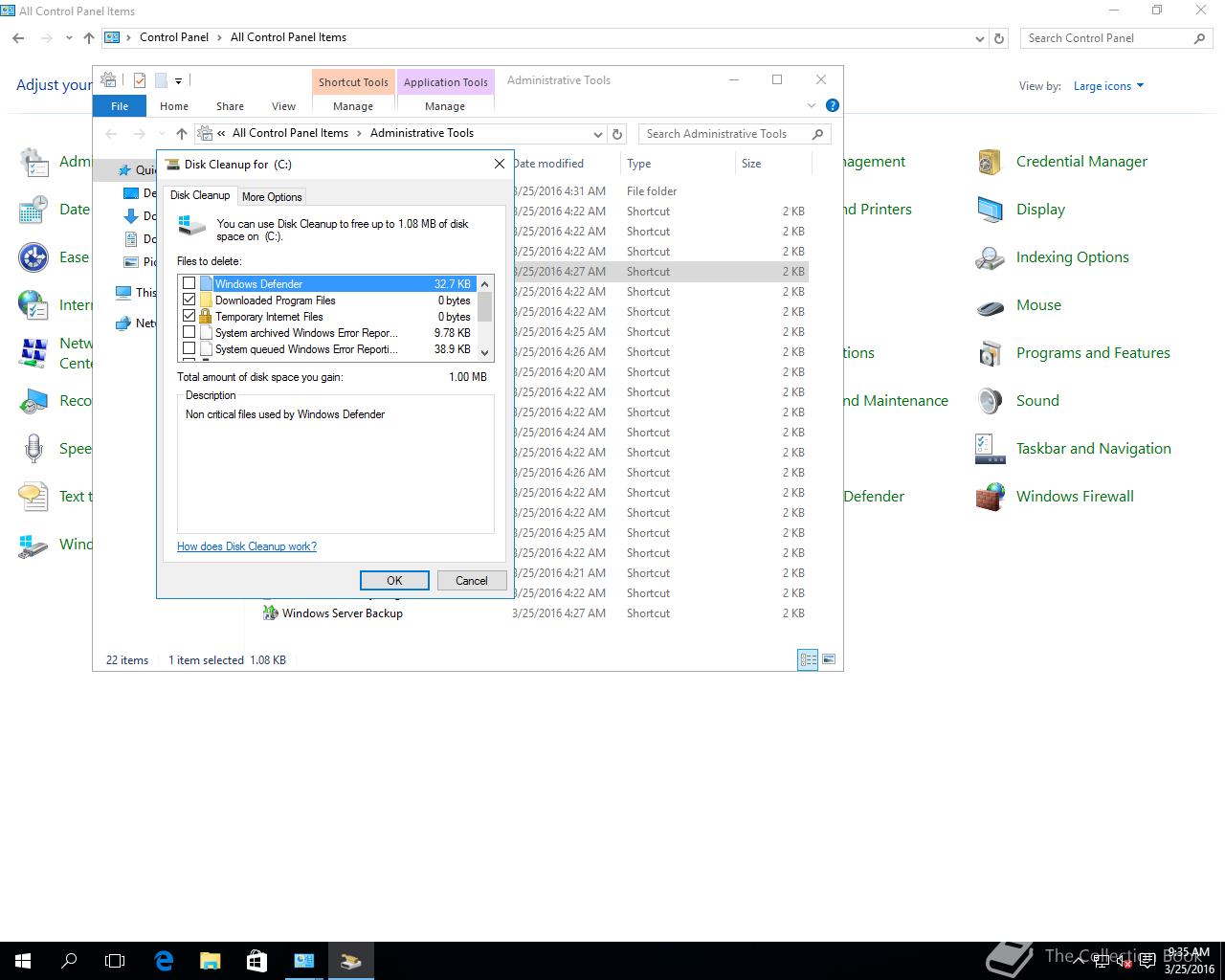Open the Indexing Options icon

click(x=990, y=257)
